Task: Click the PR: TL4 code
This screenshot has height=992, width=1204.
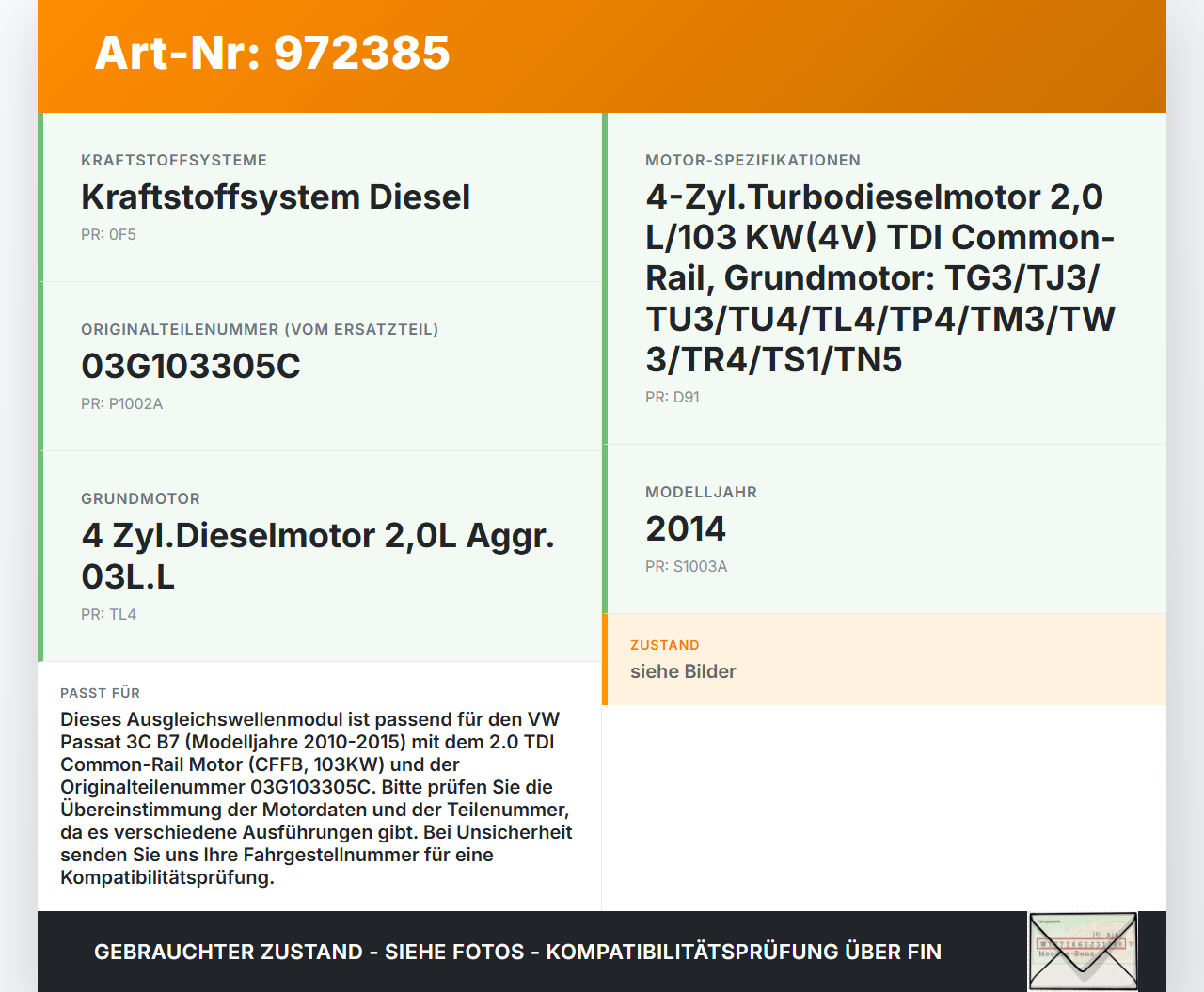Action: [x=108, y=614]
